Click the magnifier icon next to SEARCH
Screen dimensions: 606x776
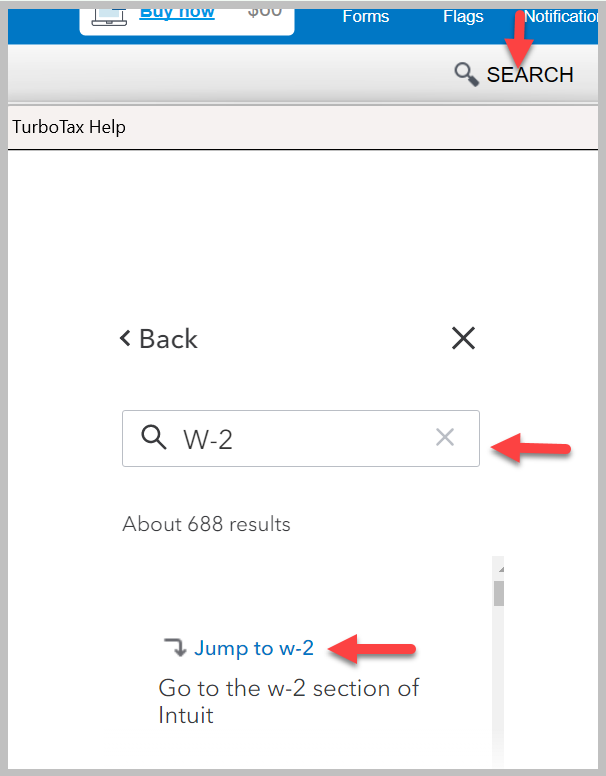pos(466,74)
